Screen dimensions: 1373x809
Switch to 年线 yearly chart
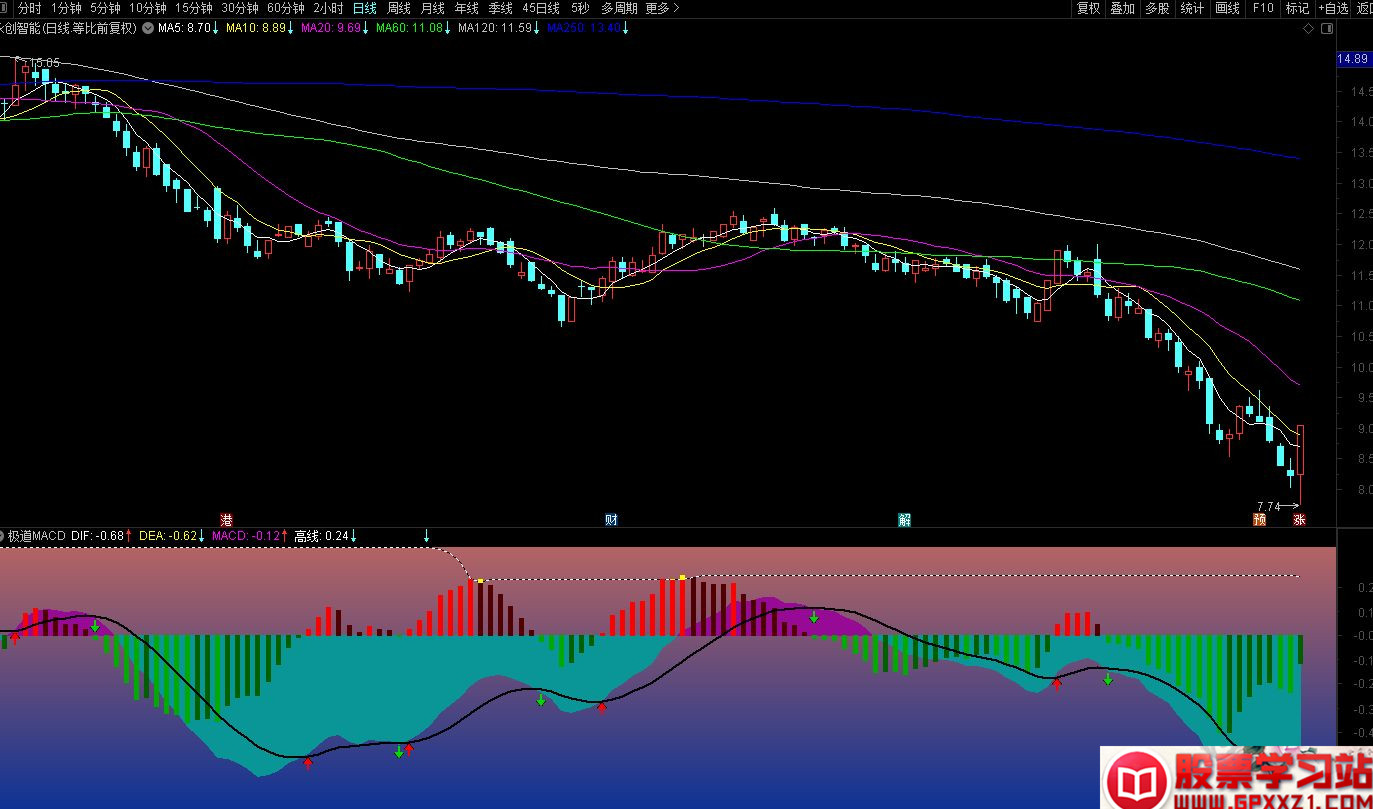466,8
